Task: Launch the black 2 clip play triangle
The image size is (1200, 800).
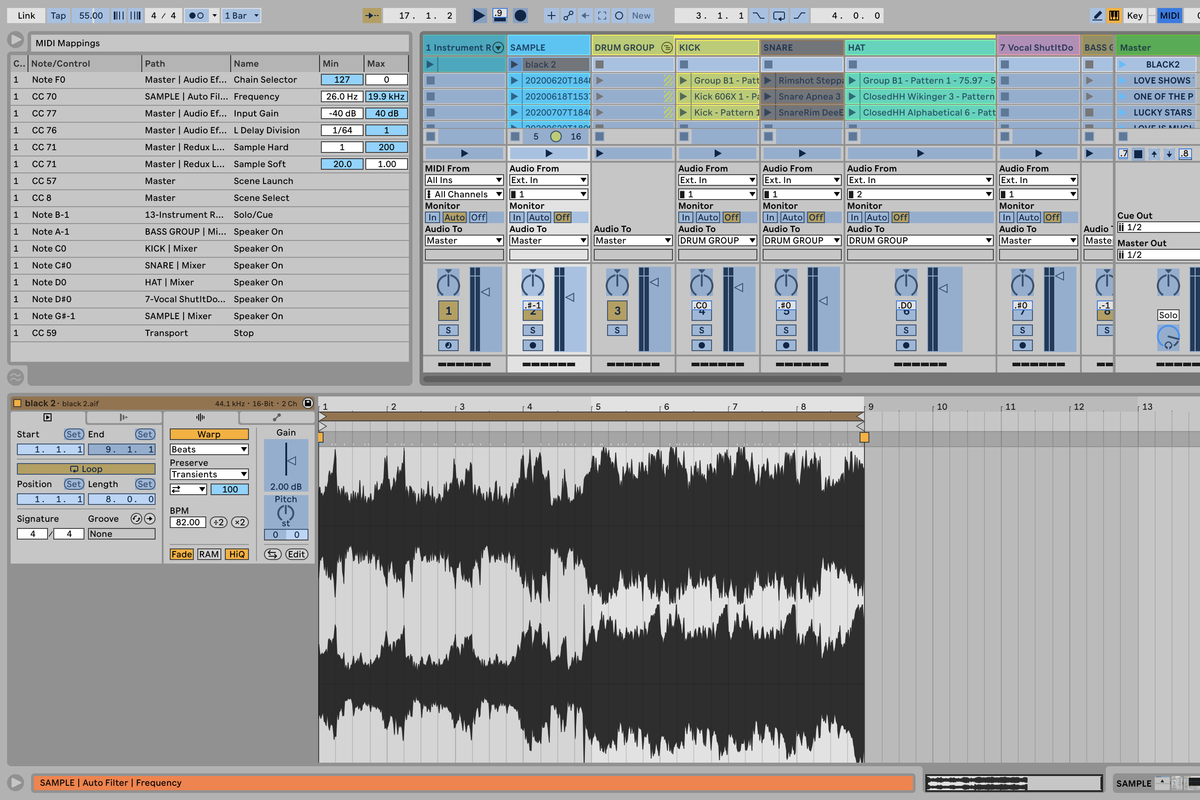Action: [516, 64]
